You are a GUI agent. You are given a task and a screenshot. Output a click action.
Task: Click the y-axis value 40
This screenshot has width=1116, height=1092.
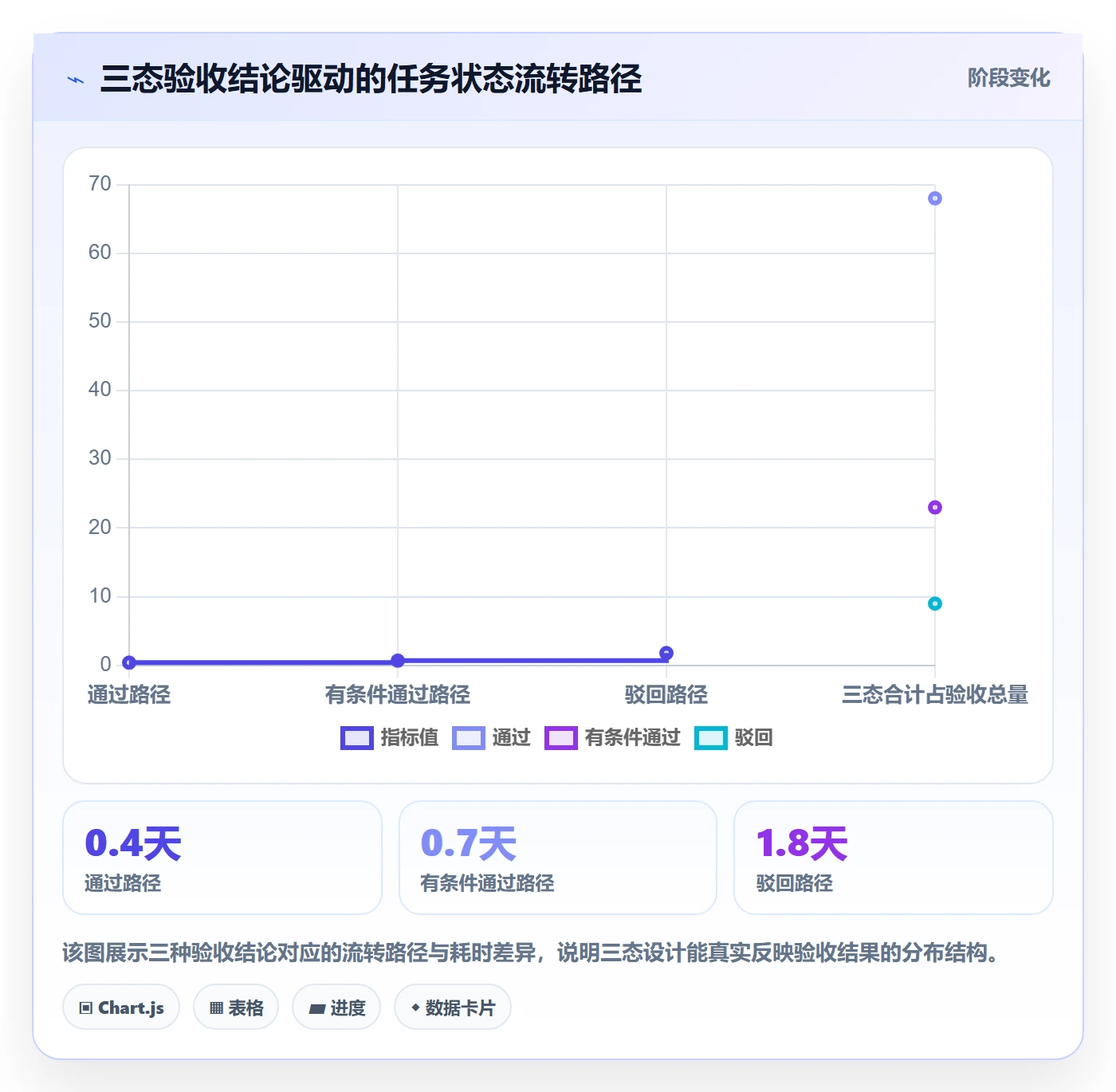click(100, 390)
